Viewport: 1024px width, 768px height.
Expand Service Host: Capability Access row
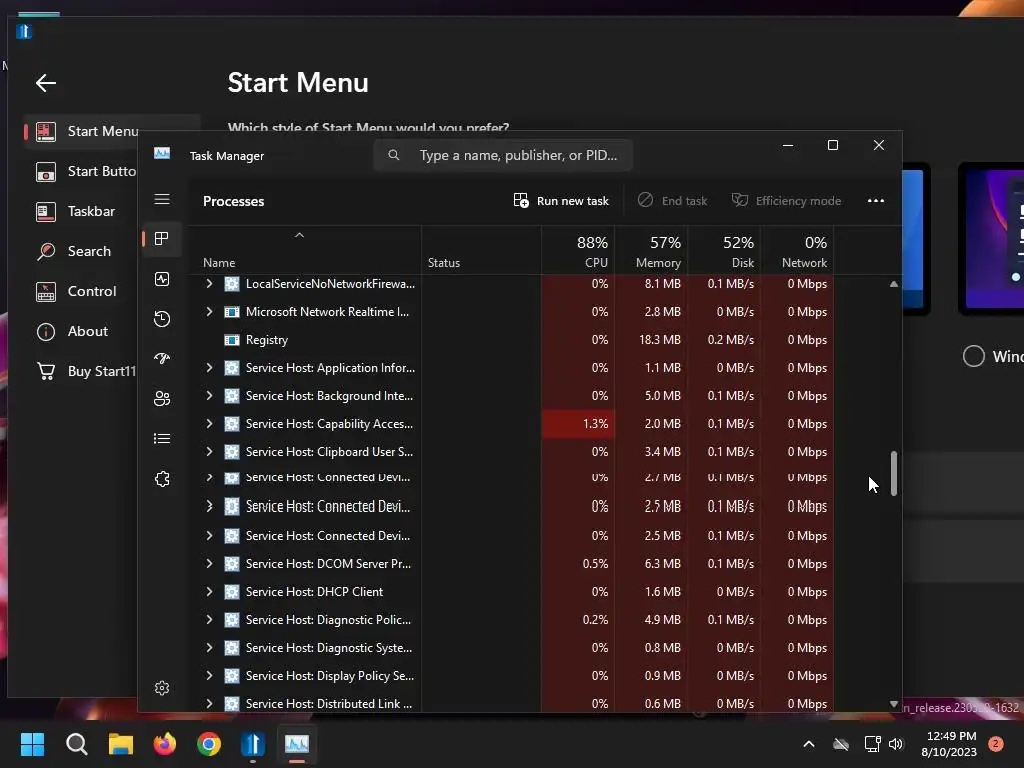pyautogui.click(x=209, y=424)
